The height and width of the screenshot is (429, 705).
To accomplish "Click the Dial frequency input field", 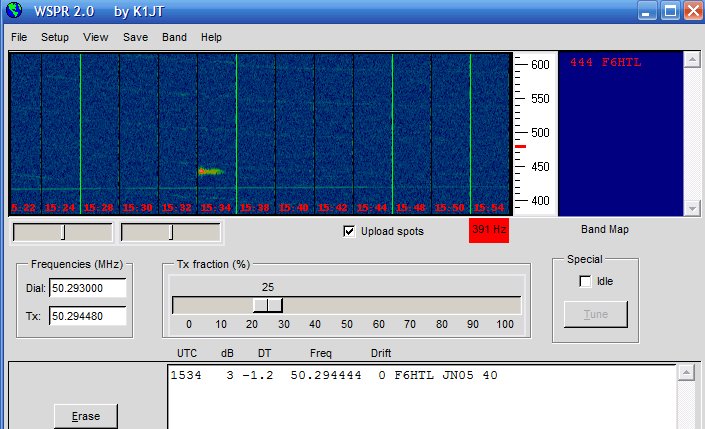I will (x=88, y=288).
